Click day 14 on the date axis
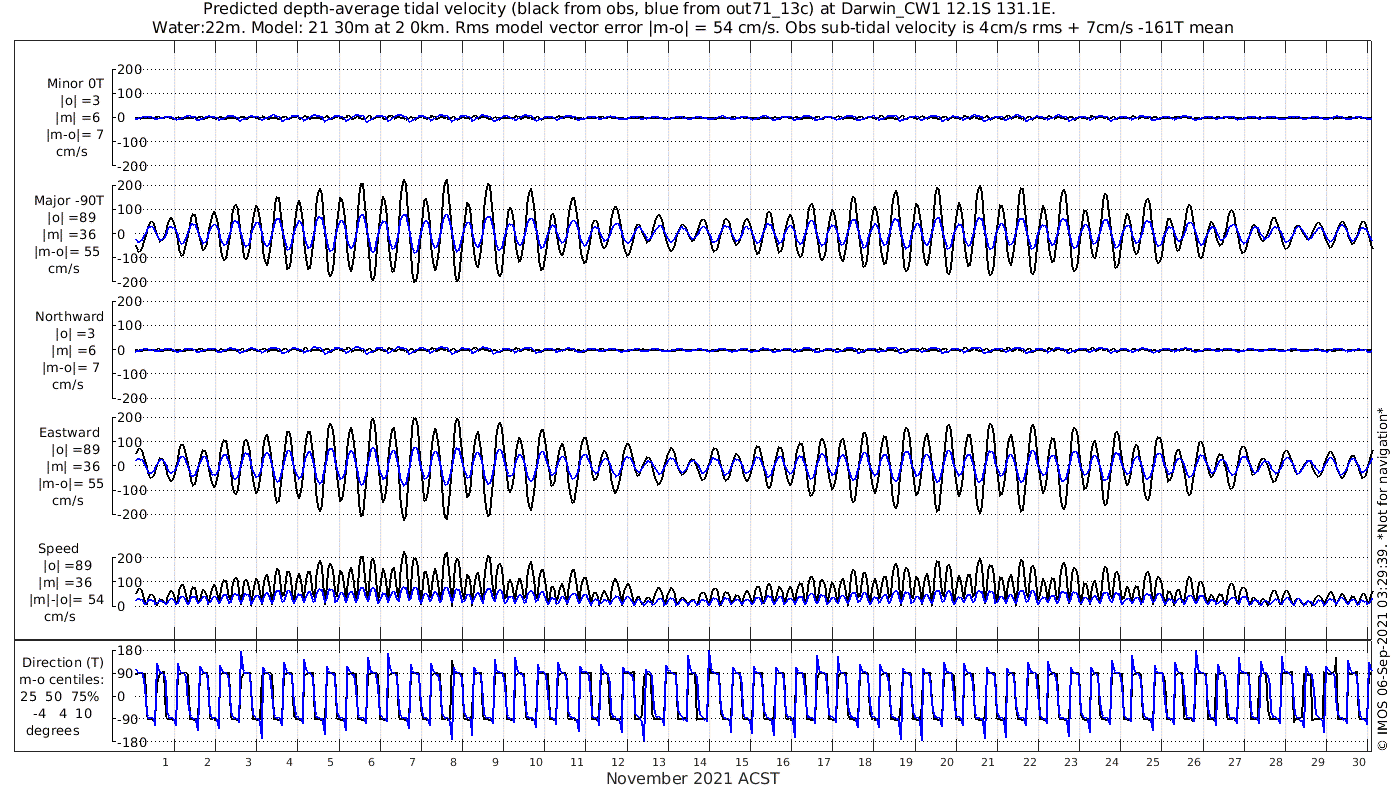Screen dimensions: 1400x800 click(x=700, y=762)
